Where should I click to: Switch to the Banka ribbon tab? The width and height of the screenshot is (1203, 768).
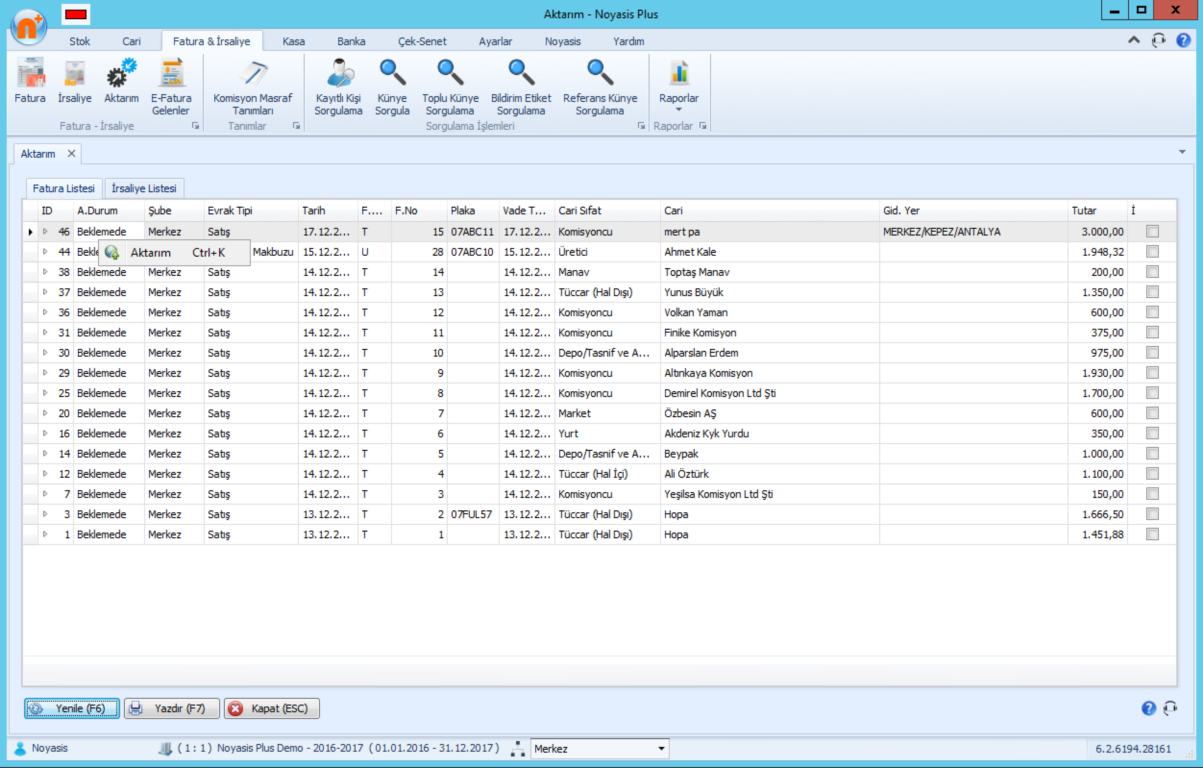coord(351,41)
